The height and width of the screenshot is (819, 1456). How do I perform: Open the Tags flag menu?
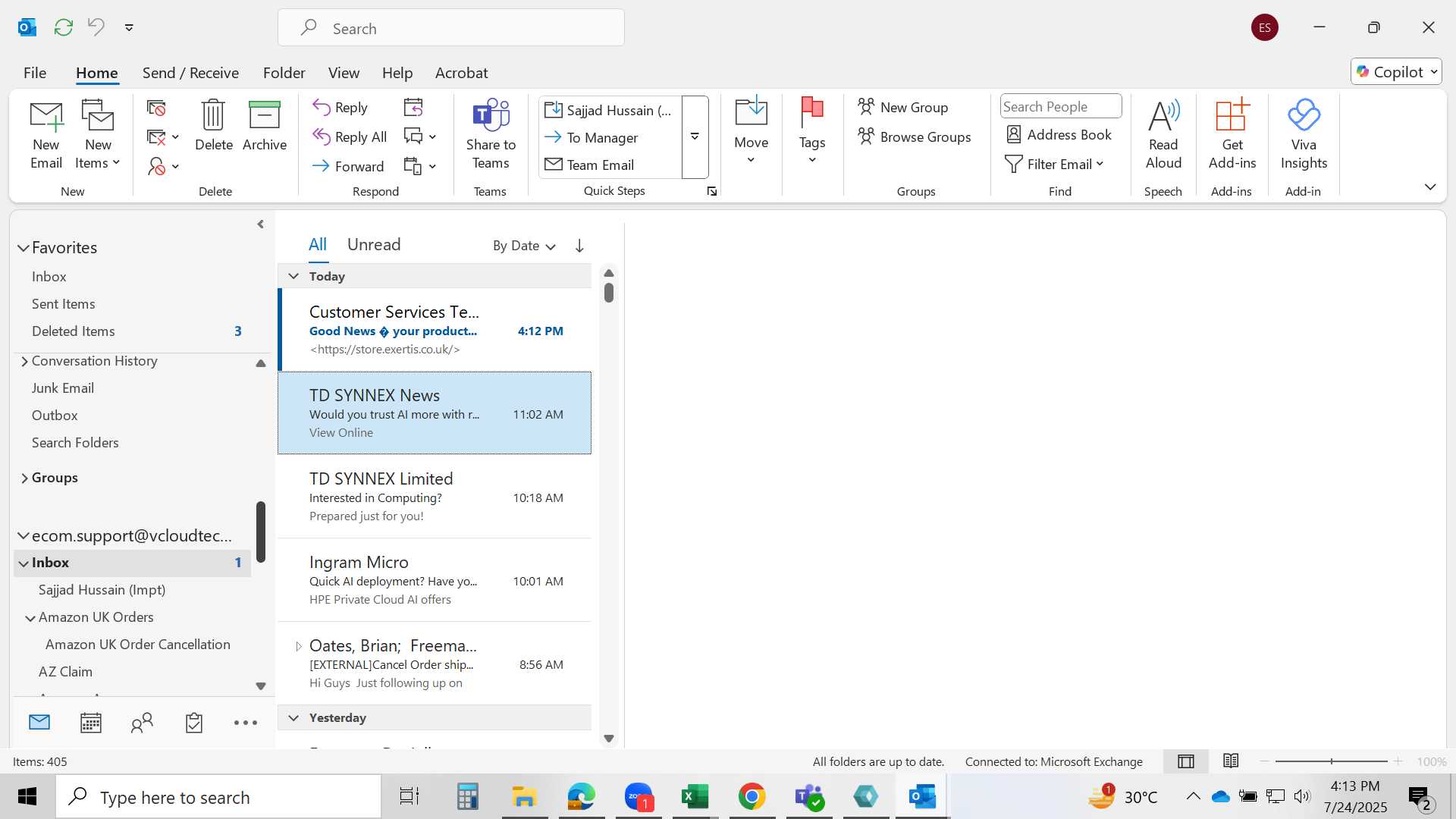[811, 132]
